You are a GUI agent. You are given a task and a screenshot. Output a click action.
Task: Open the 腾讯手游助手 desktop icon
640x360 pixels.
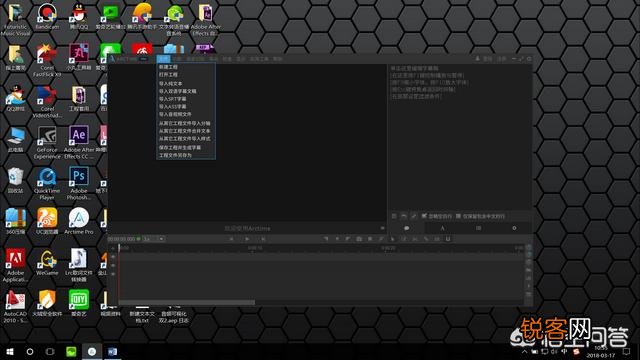pyautogui.click(x=142, y=16)
